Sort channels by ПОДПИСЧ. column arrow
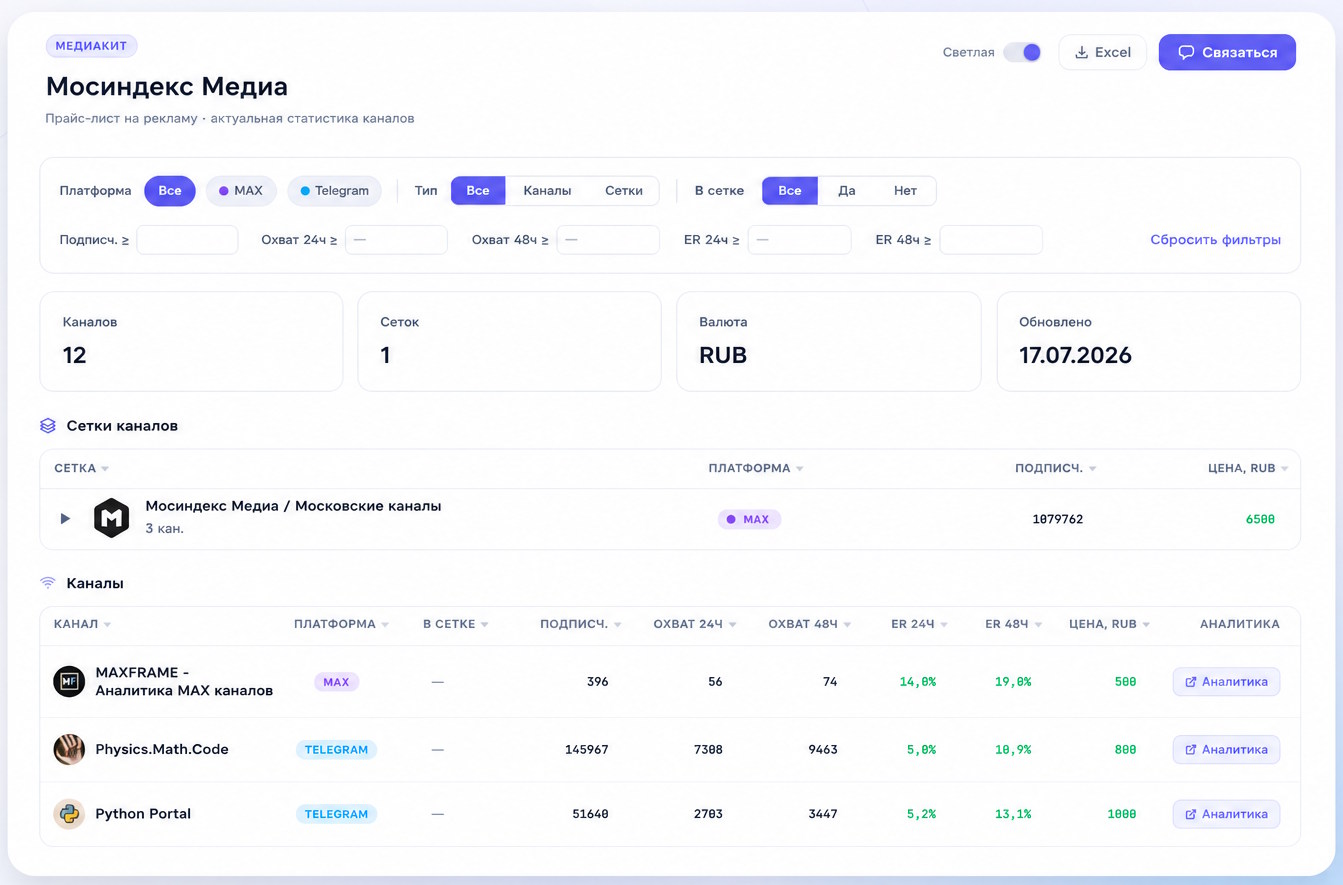The height and width of the screenshot is (885, 1343). tap(618, 625)
